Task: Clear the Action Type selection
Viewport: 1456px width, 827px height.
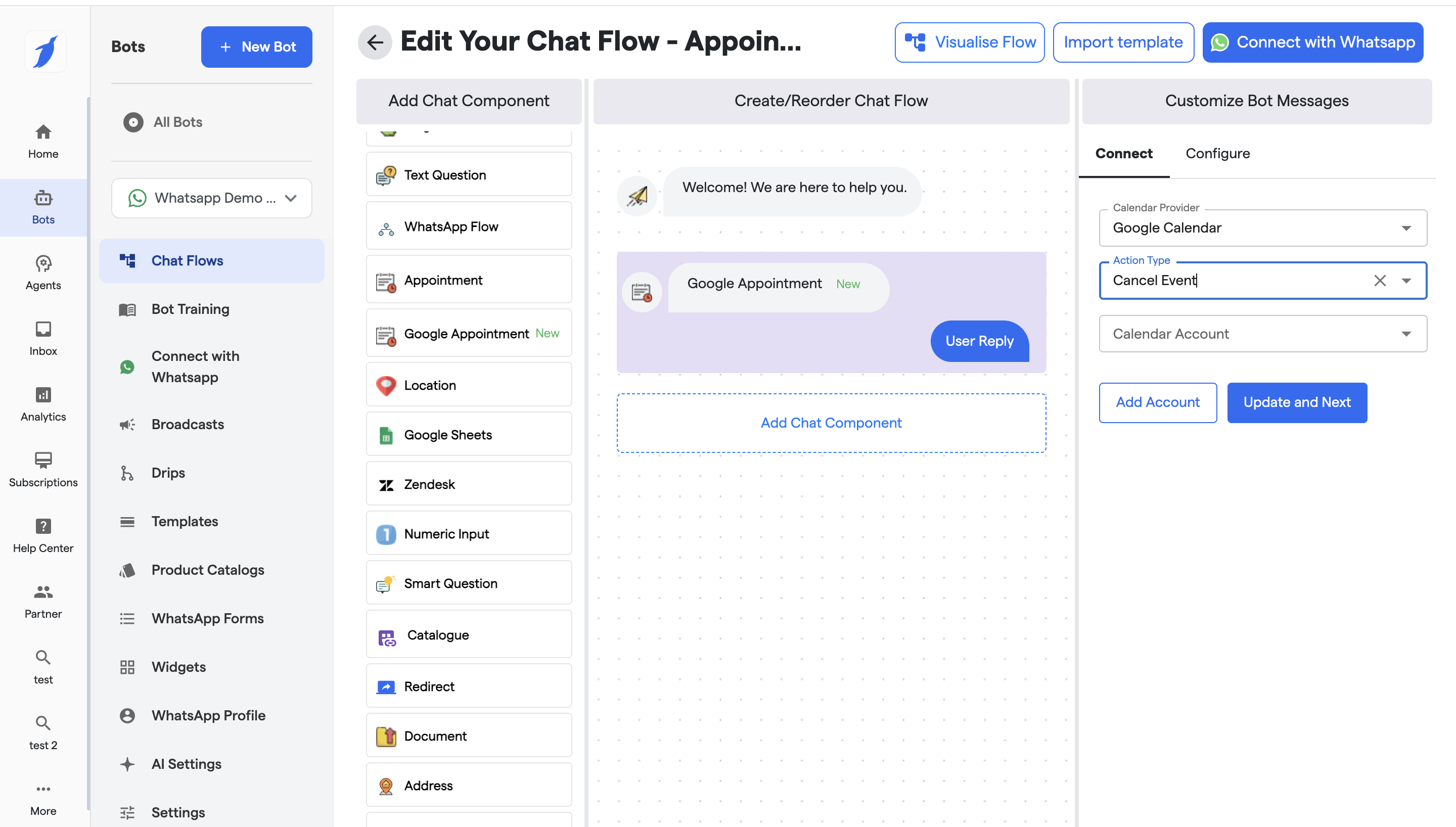Action: (x=1379, y=281)
